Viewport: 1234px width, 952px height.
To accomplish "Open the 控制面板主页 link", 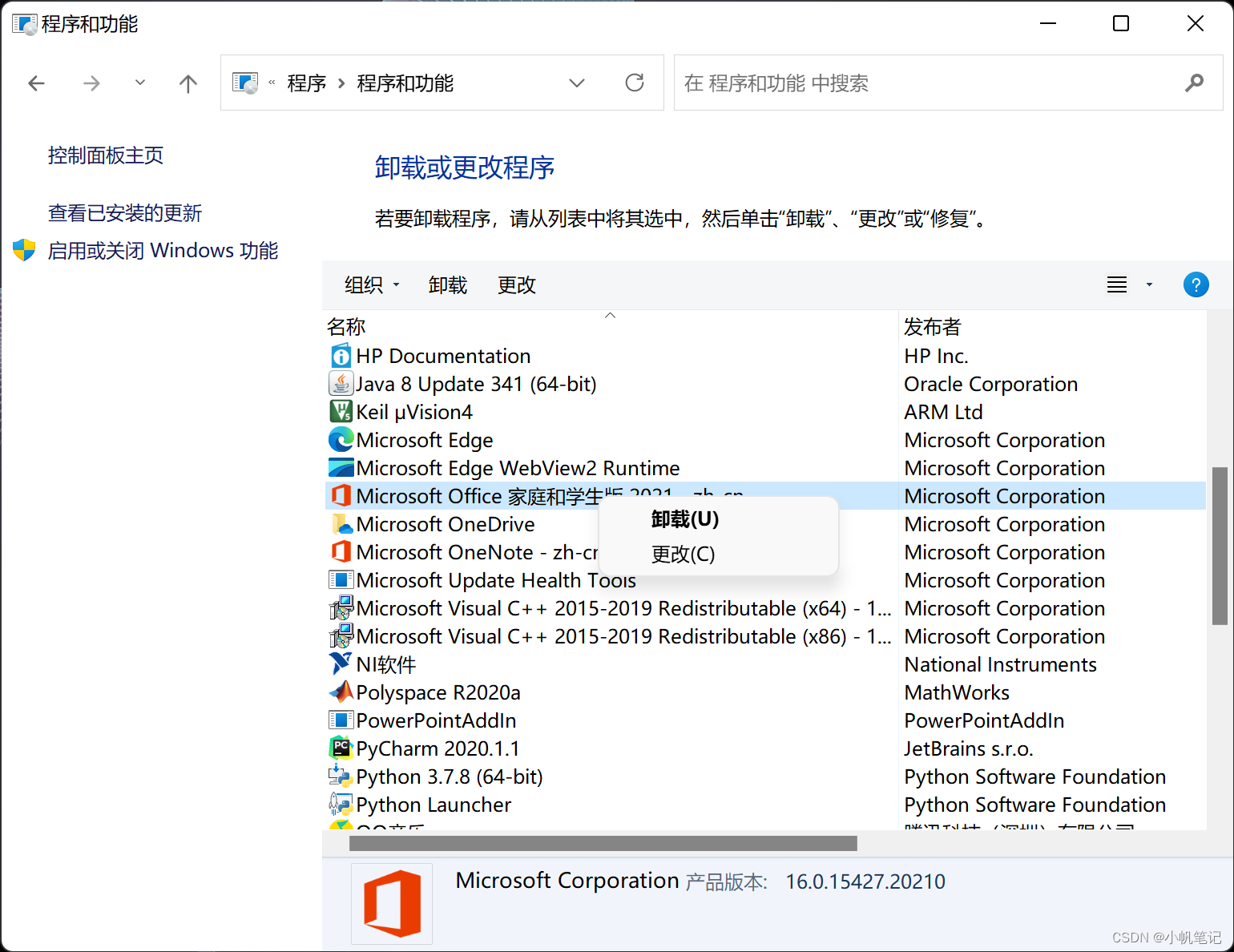I will (x=106, y=155).
